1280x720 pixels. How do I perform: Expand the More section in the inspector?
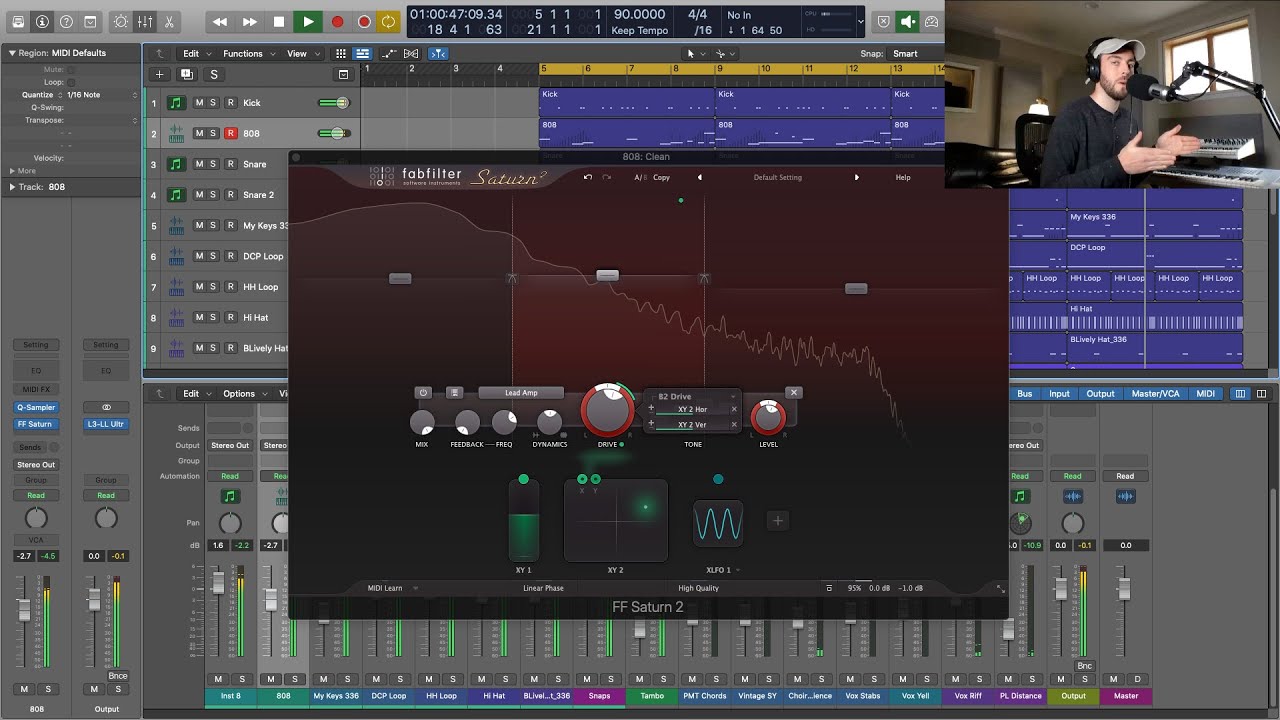(x=22, y=171)
